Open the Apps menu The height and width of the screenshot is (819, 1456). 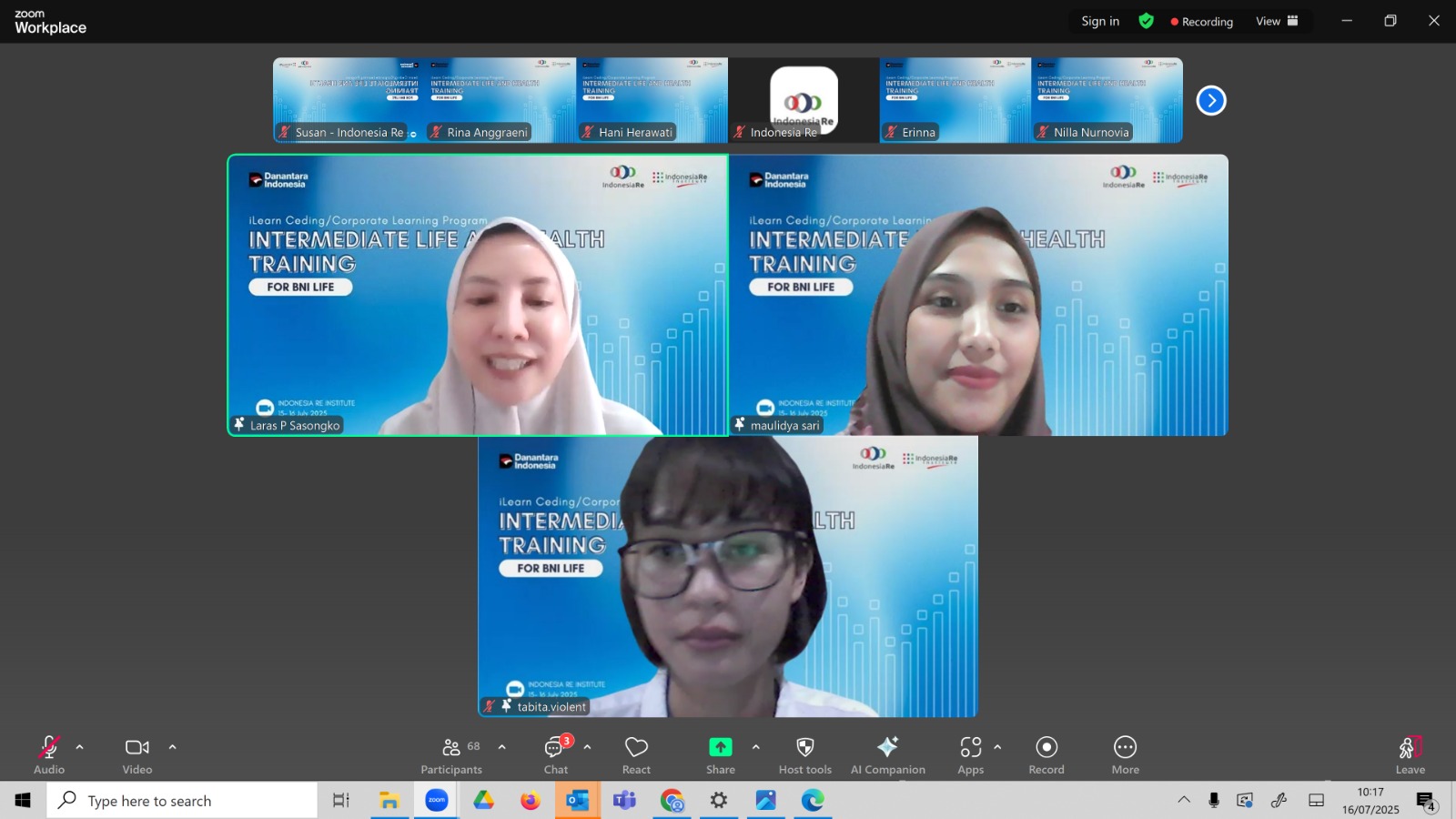pyautogui.click(x=971, y=755)
